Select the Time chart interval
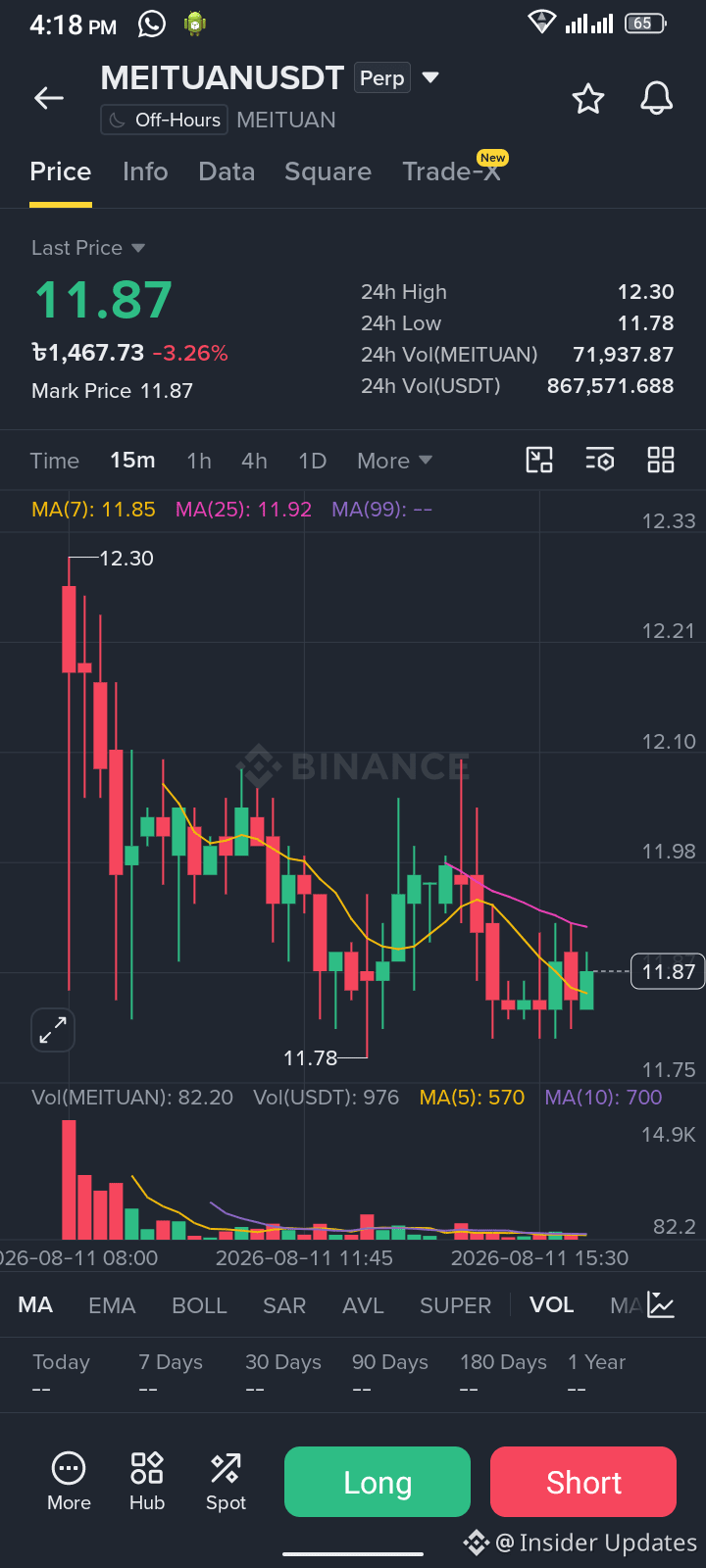706x1568 pixels. 55,461
